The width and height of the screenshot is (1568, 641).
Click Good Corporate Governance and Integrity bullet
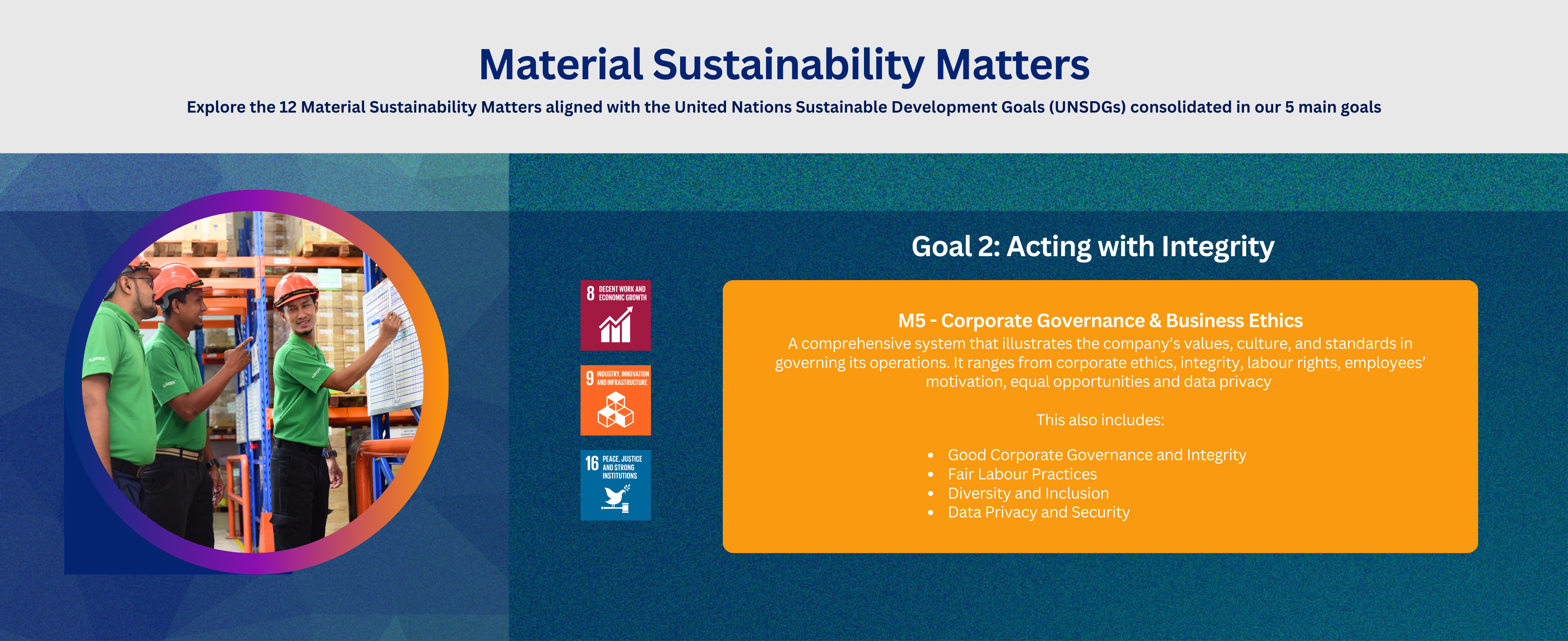(1096, 455)
